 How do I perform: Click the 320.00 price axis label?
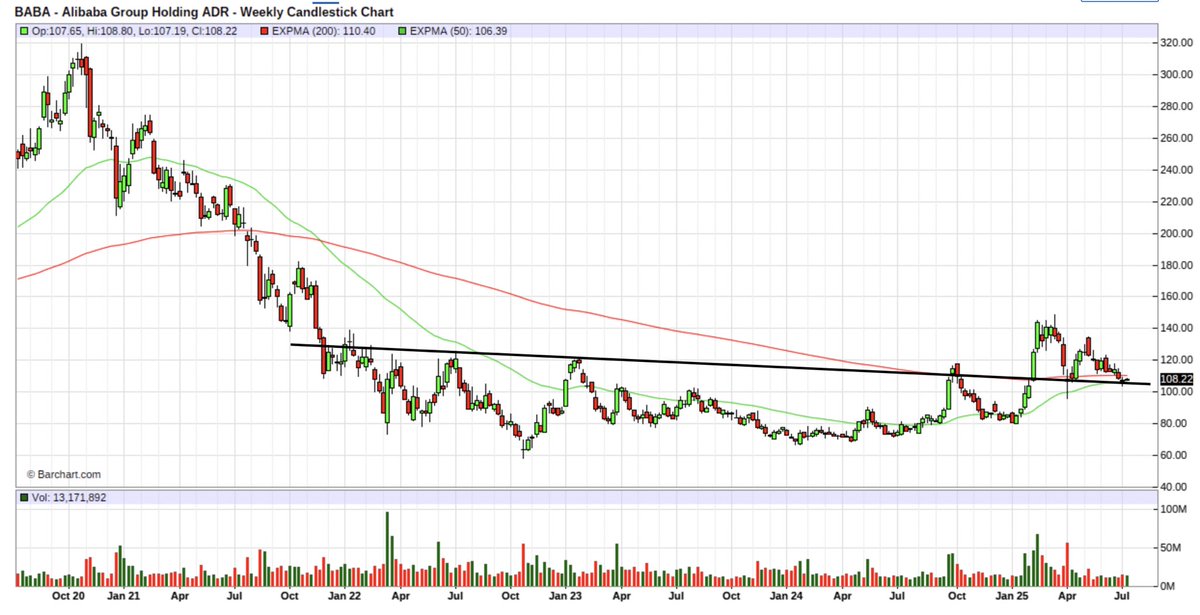pyautogui.click(x=1175, y=43)
